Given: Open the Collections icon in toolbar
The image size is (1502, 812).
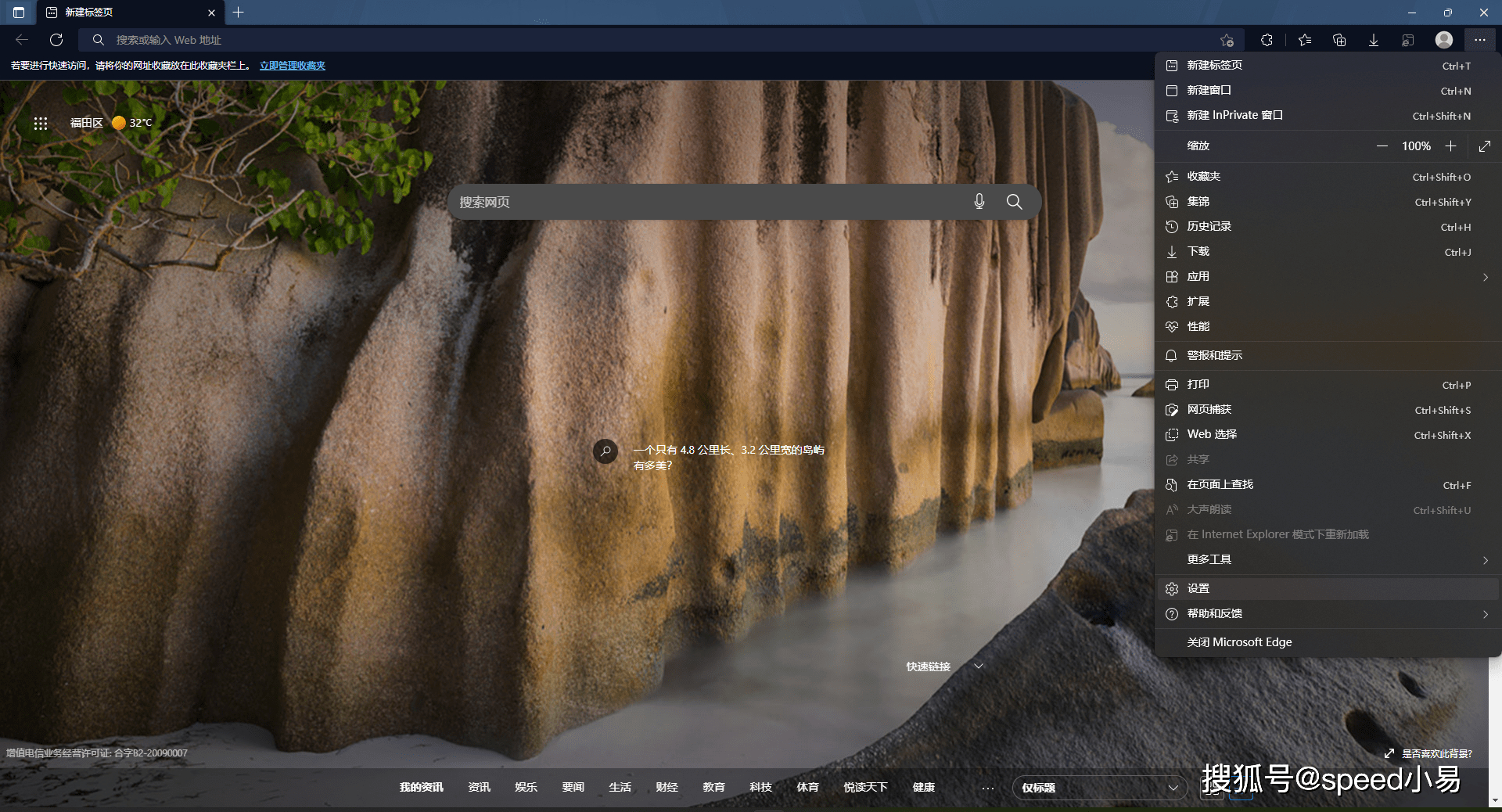Looking at the screenshot, I should (1339, 40).
